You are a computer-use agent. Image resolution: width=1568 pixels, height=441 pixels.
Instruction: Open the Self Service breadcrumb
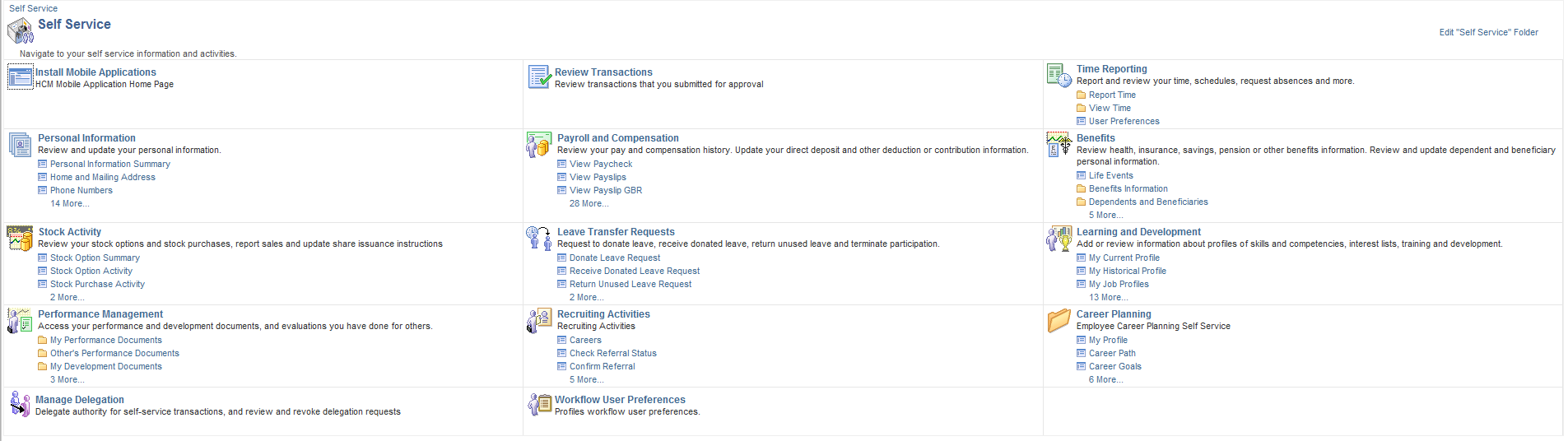(33, 8)
